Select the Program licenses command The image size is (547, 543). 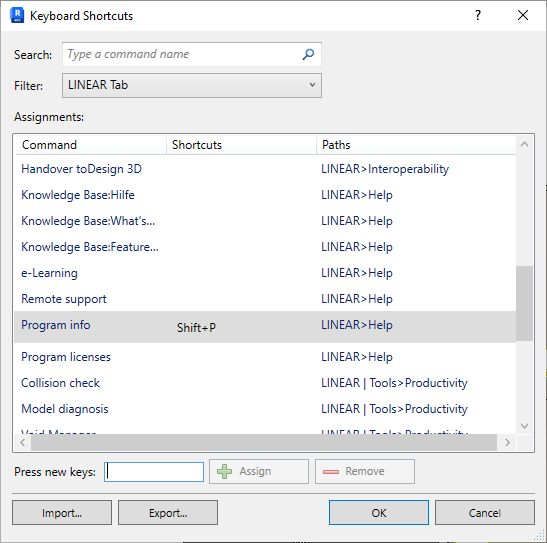click(66, 357)
